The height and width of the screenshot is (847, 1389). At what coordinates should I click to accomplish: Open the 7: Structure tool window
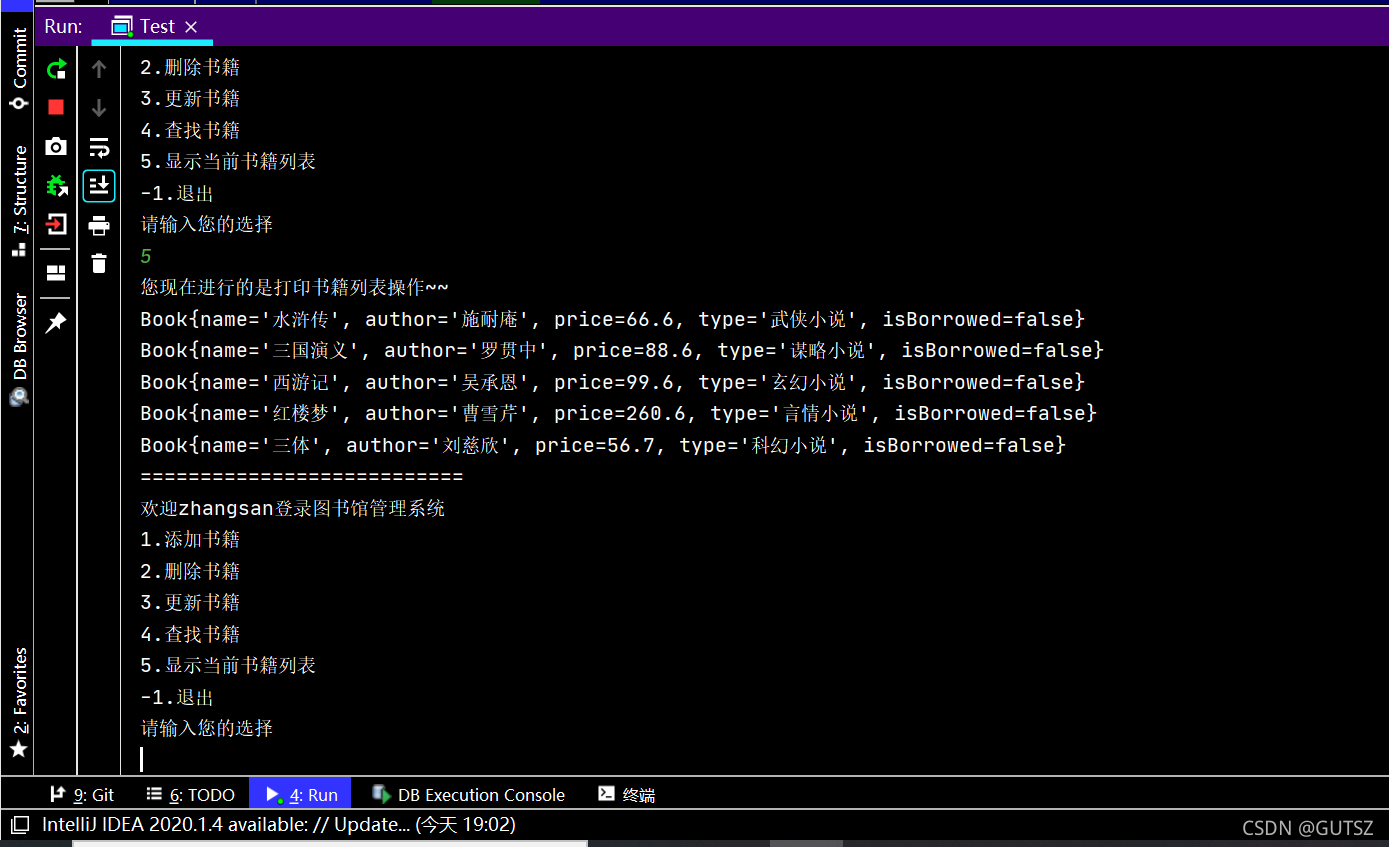[19, 201]
